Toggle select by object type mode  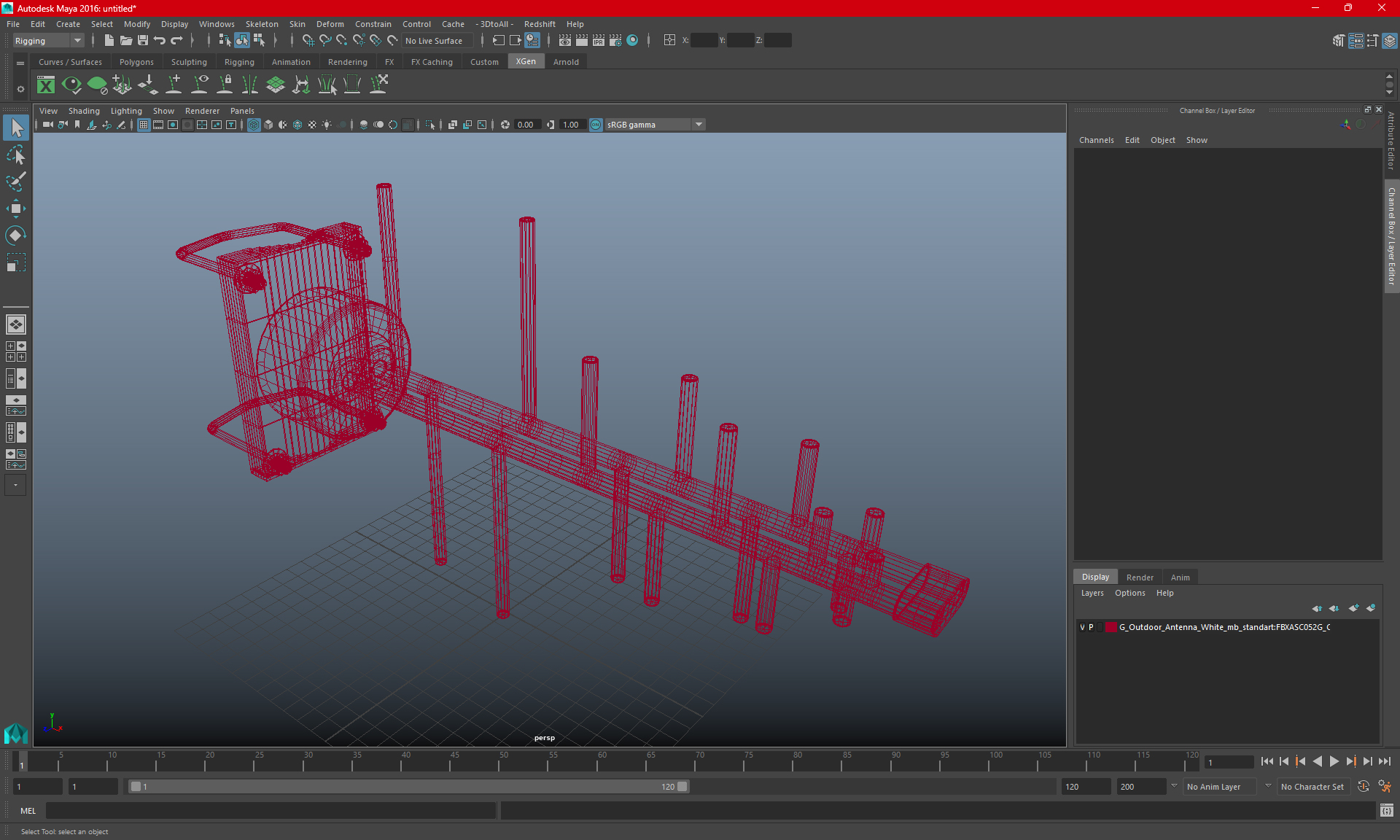(242, 41)
